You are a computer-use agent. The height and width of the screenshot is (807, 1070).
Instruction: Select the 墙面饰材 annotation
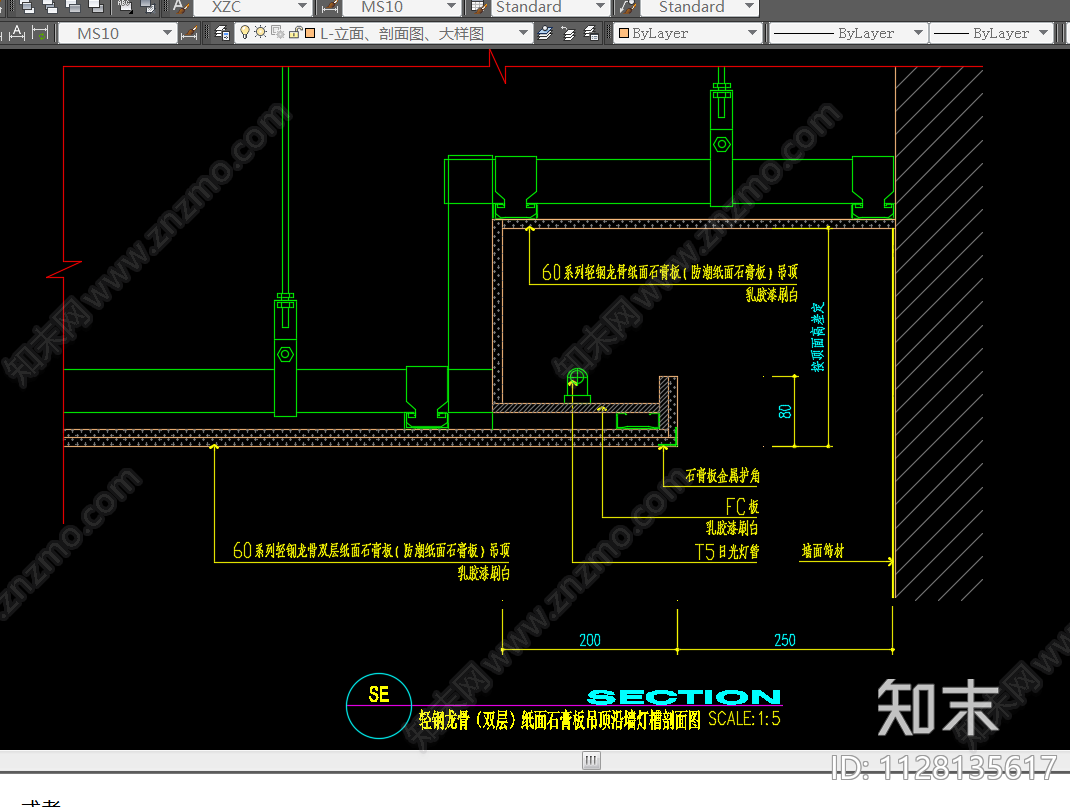coord(823,551)
